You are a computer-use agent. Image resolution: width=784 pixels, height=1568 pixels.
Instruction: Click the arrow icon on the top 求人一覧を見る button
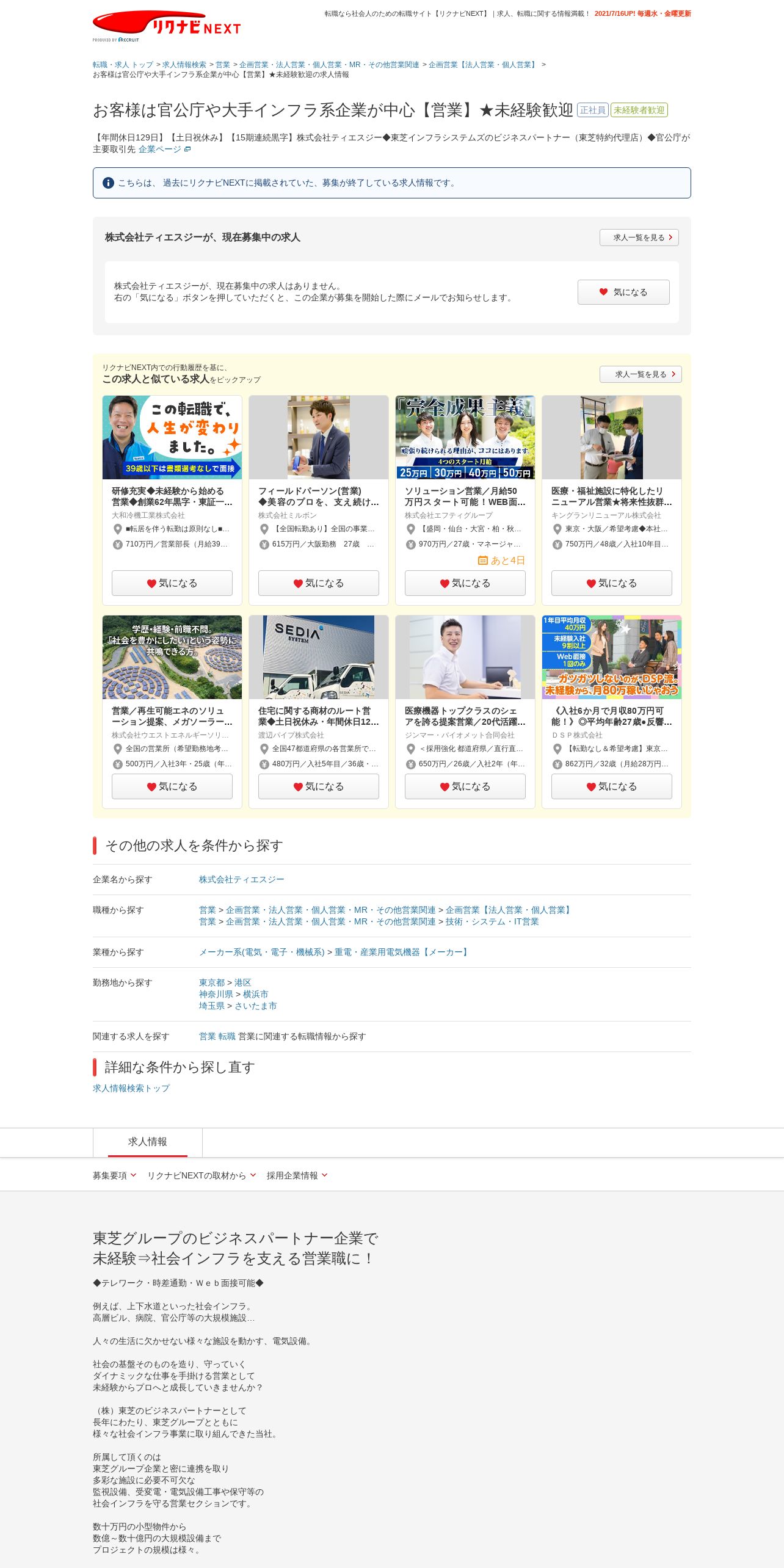pos(670,238)
